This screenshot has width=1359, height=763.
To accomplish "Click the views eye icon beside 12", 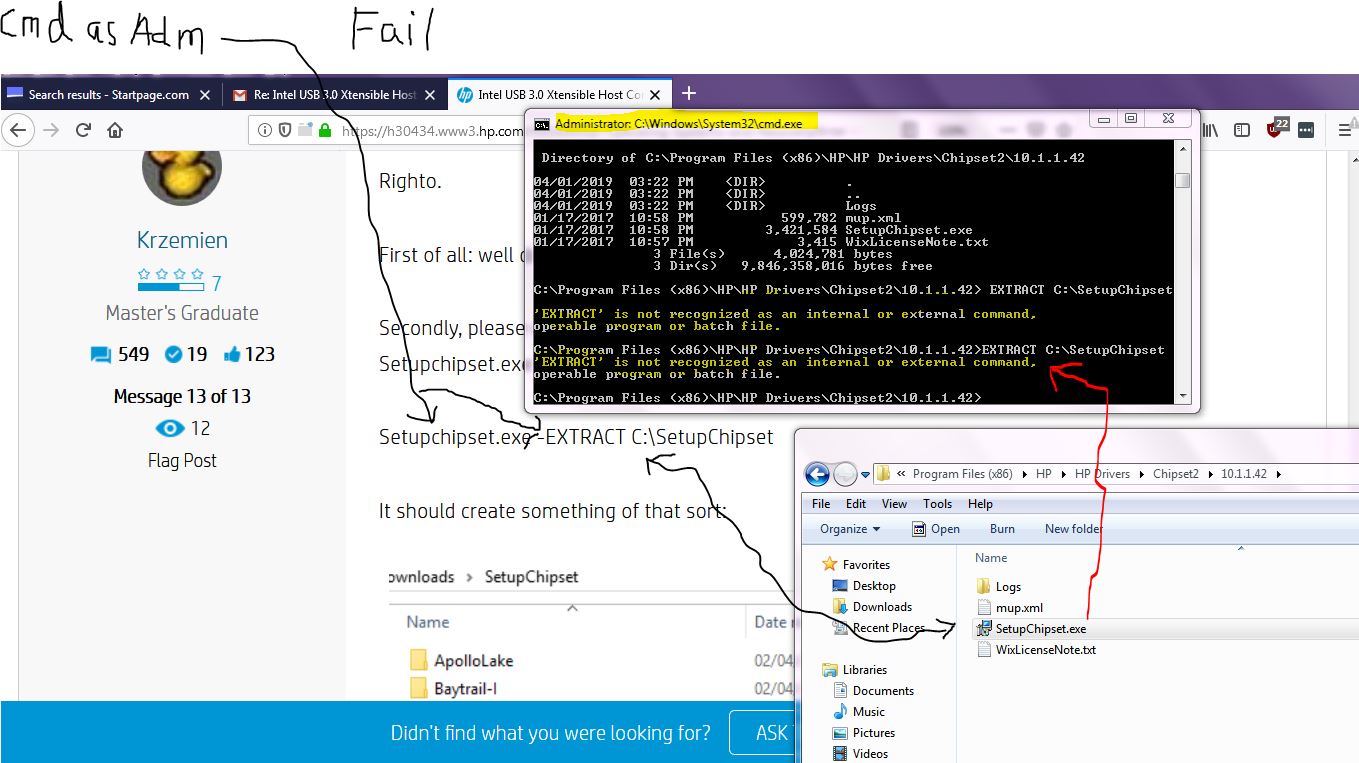I will (170, 428).
